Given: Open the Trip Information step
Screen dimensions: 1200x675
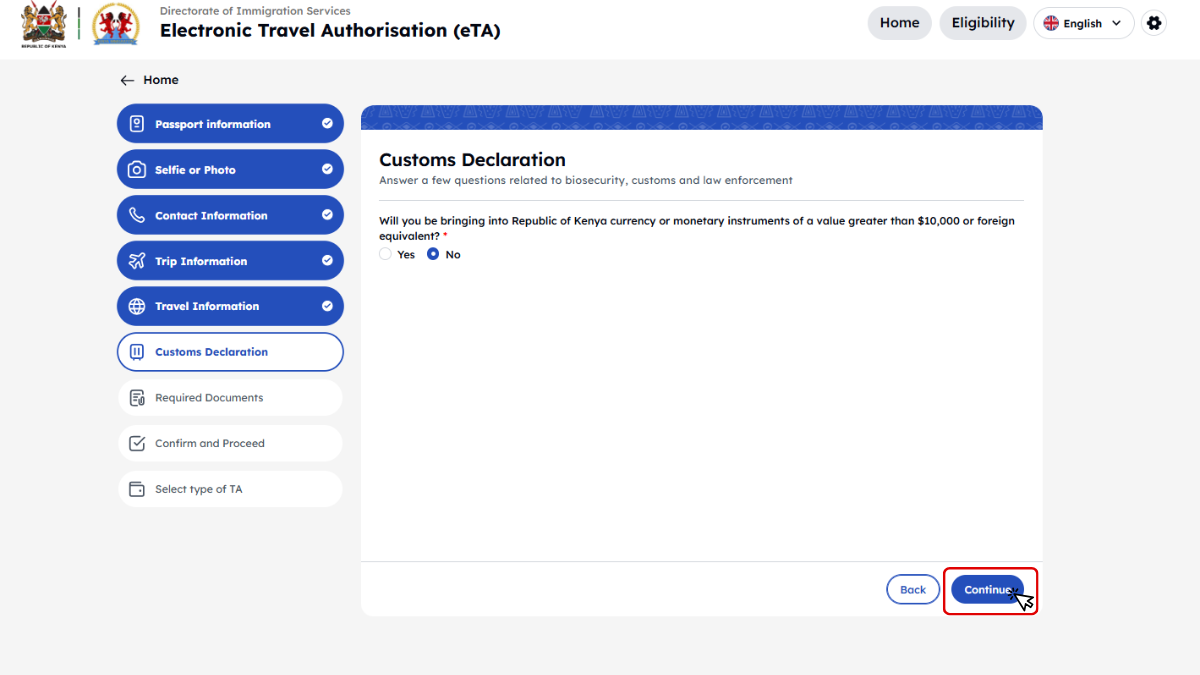Looking at the screenshot, I should point(230,261).
